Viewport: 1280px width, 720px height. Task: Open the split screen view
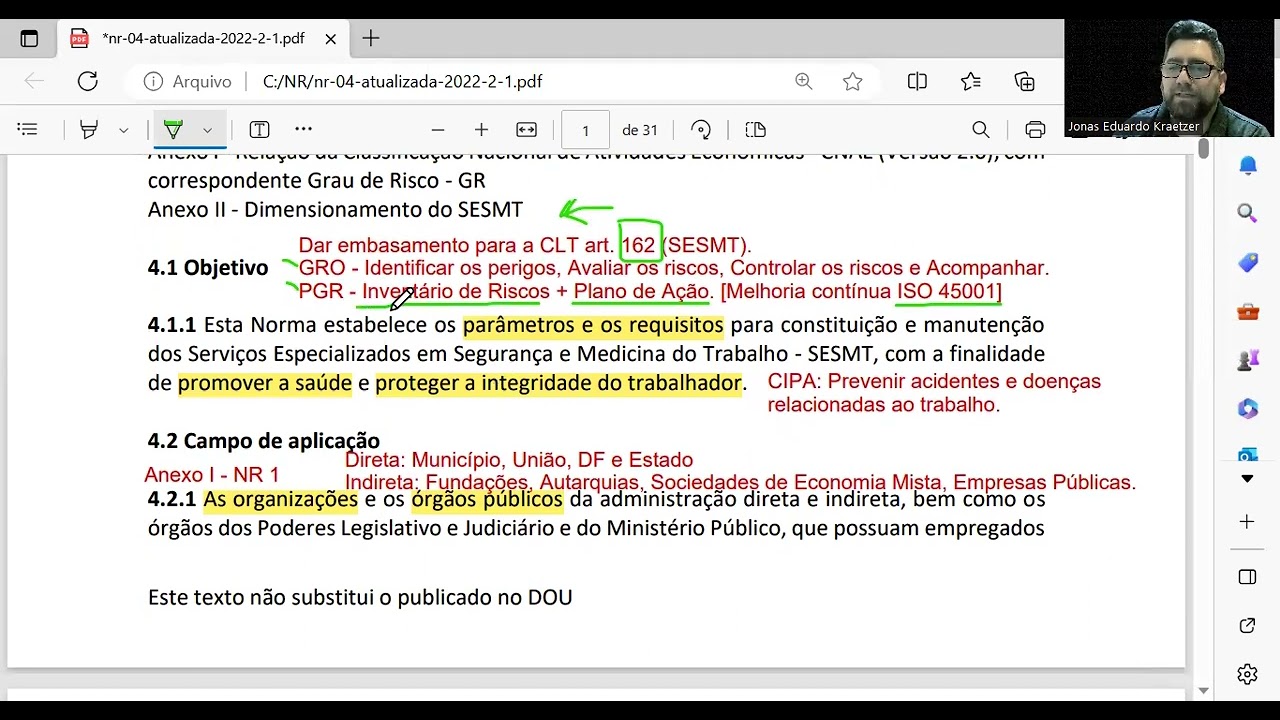(x=917, y=82)
